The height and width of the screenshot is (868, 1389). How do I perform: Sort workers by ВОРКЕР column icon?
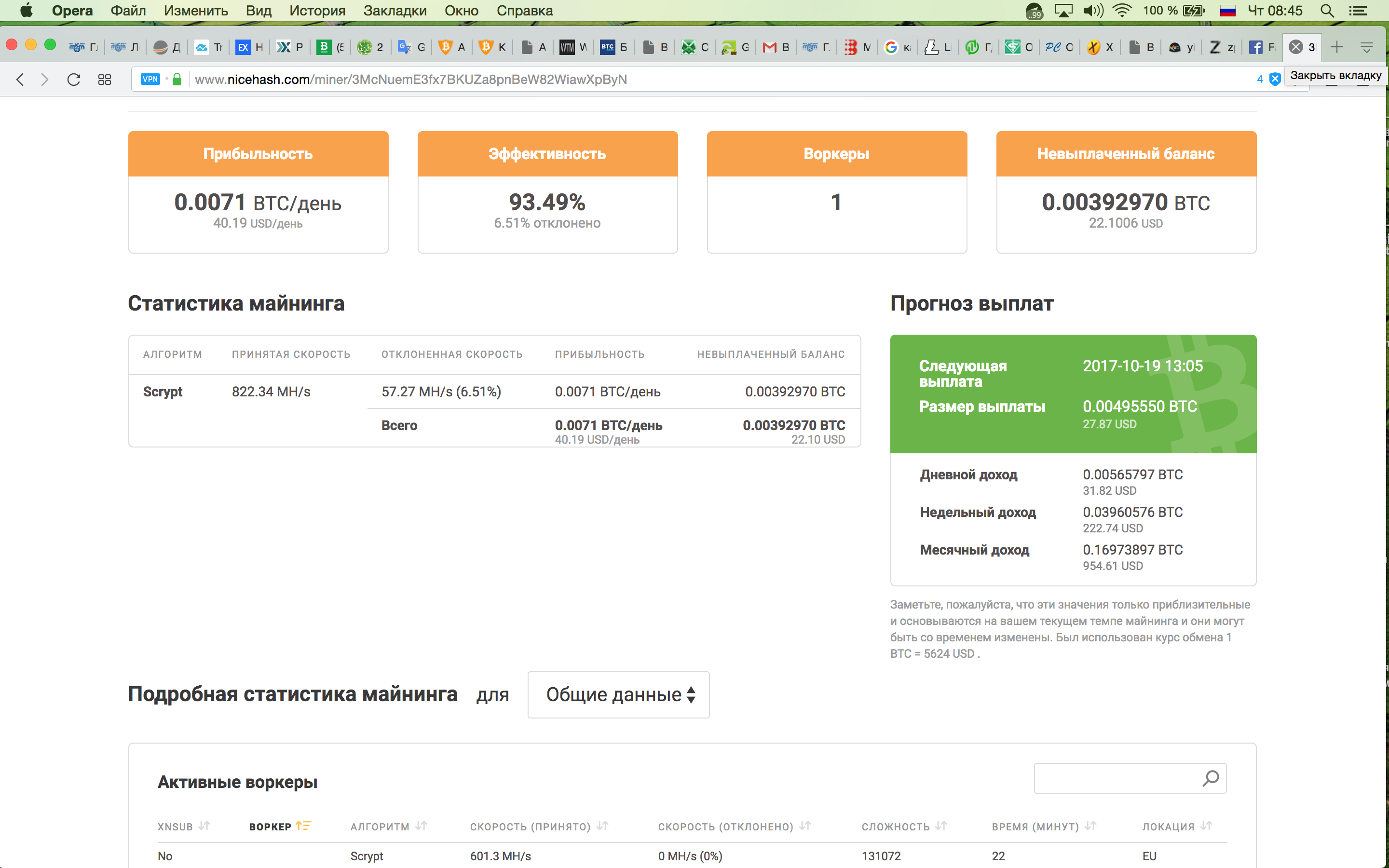pos(303,826)
